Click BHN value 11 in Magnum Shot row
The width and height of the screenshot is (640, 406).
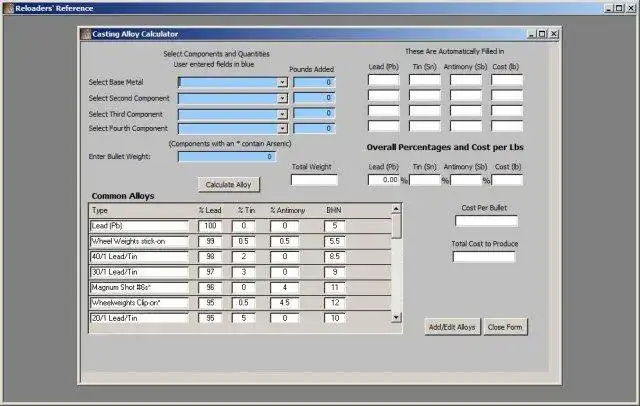pos(334,288)
